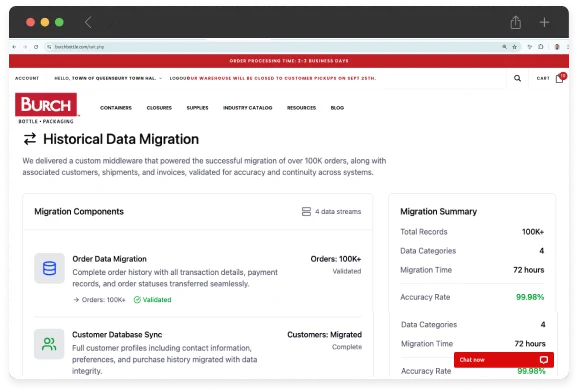Viewport: 580px width, 392px height.
Task: Click the speech bubble icon on Chat now
Action: [544, 360]
